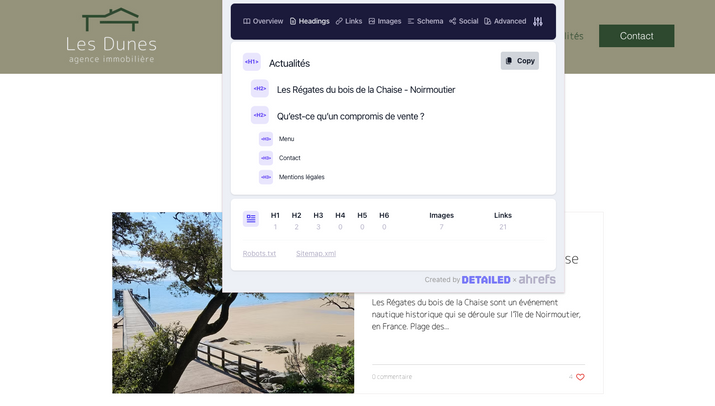Click the H6 count label

coord(384,215)
